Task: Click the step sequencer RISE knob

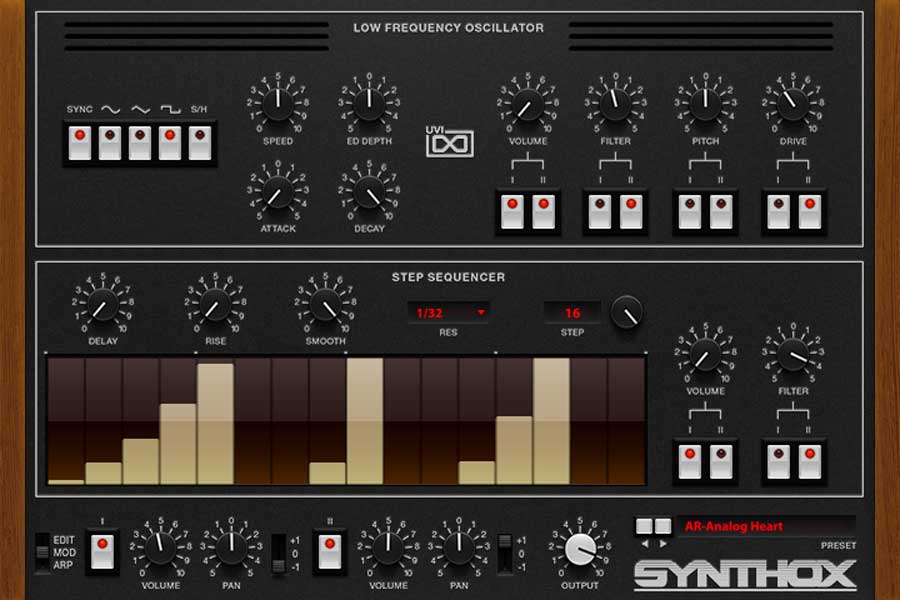Action: pos(215,305)
